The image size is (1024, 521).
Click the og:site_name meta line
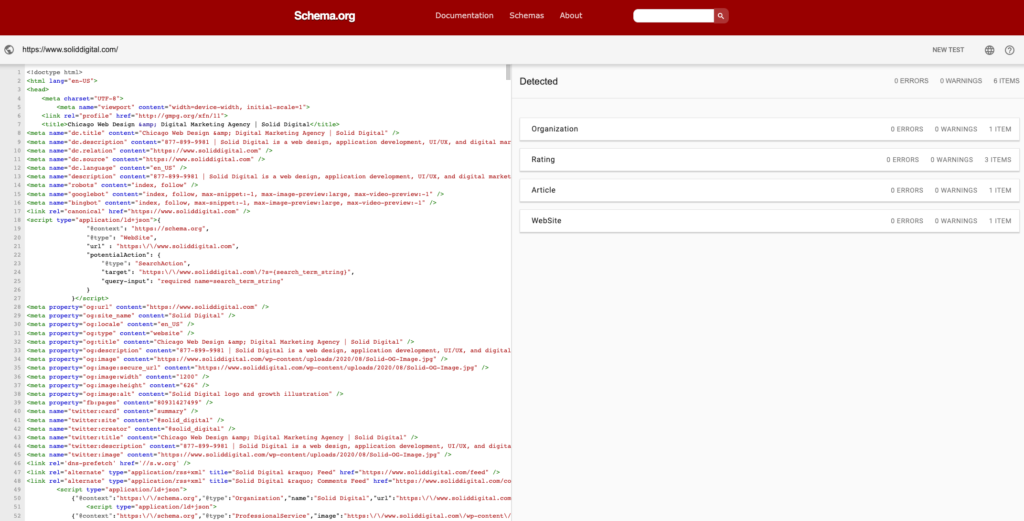click(131, 315)
